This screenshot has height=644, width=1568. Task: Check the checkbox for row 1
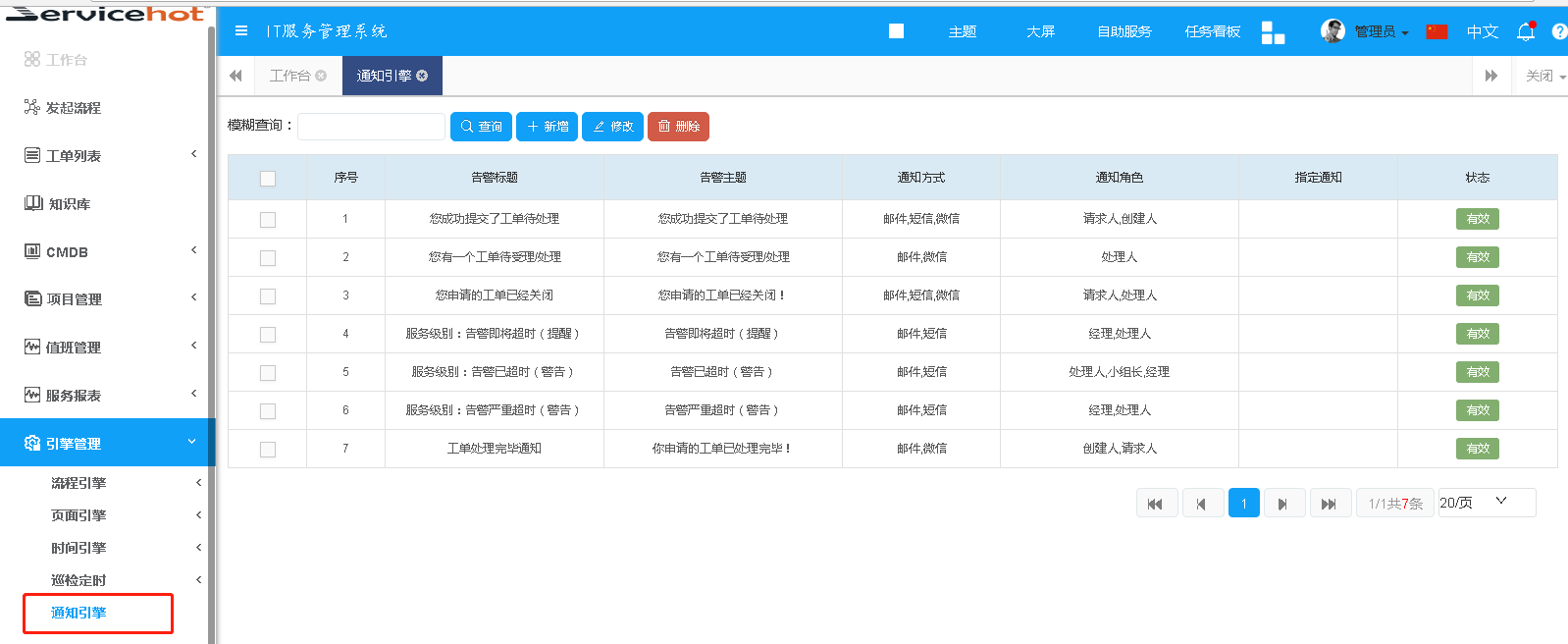[x=268, y=220]
